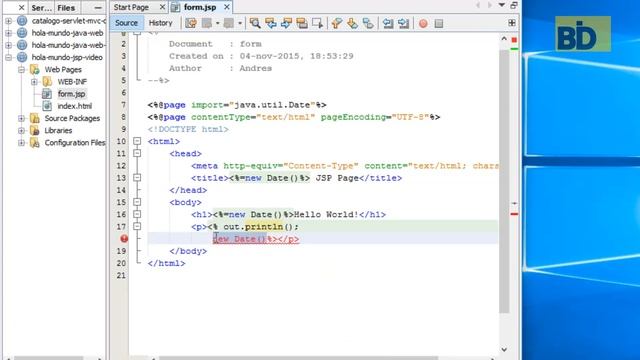Expand the catalogo-servlet-mvc project node

tap(8, 21)
